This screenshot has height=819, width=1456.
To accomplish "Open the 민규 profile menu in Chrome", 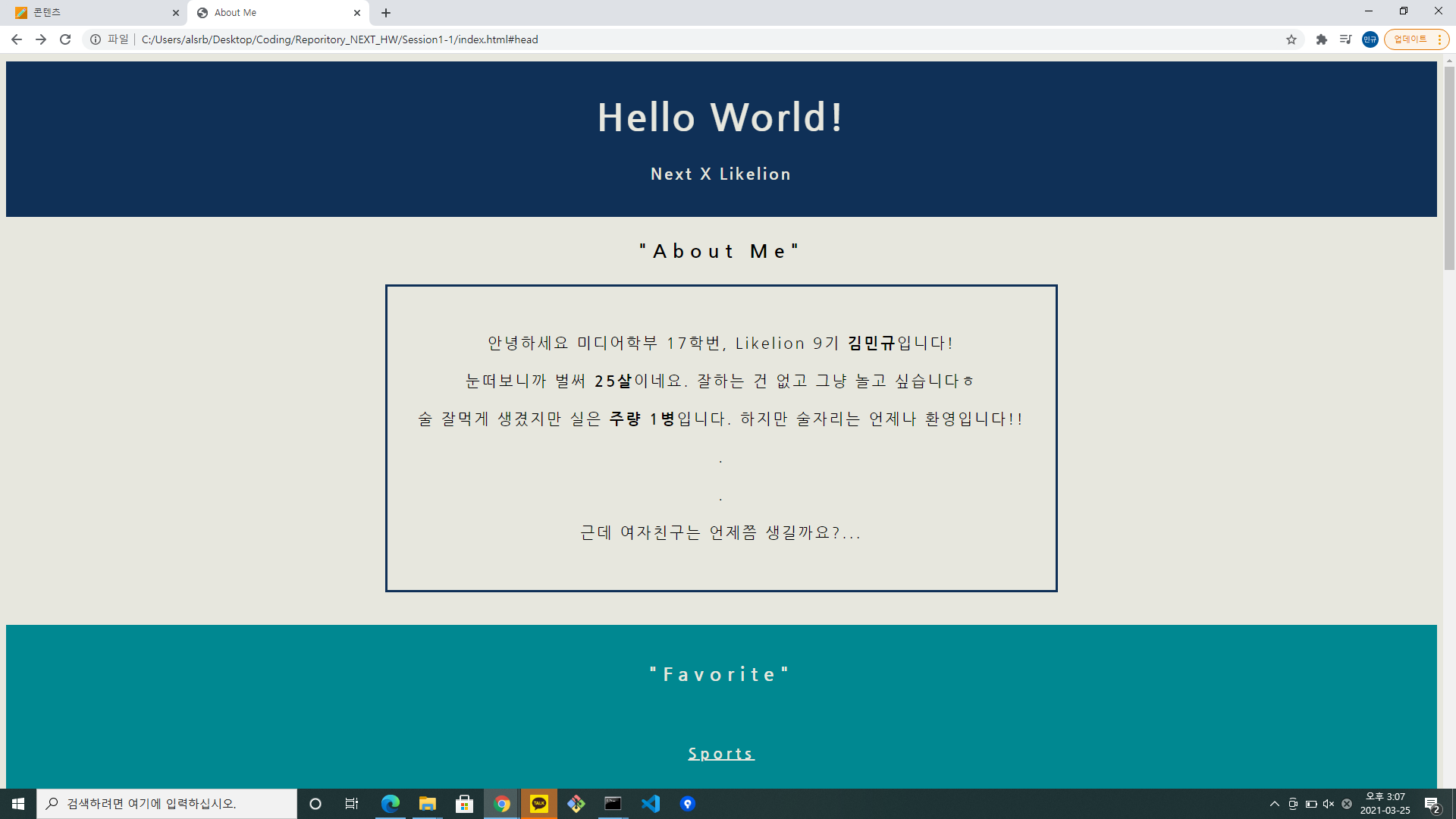I will [x=1370, y=39].
